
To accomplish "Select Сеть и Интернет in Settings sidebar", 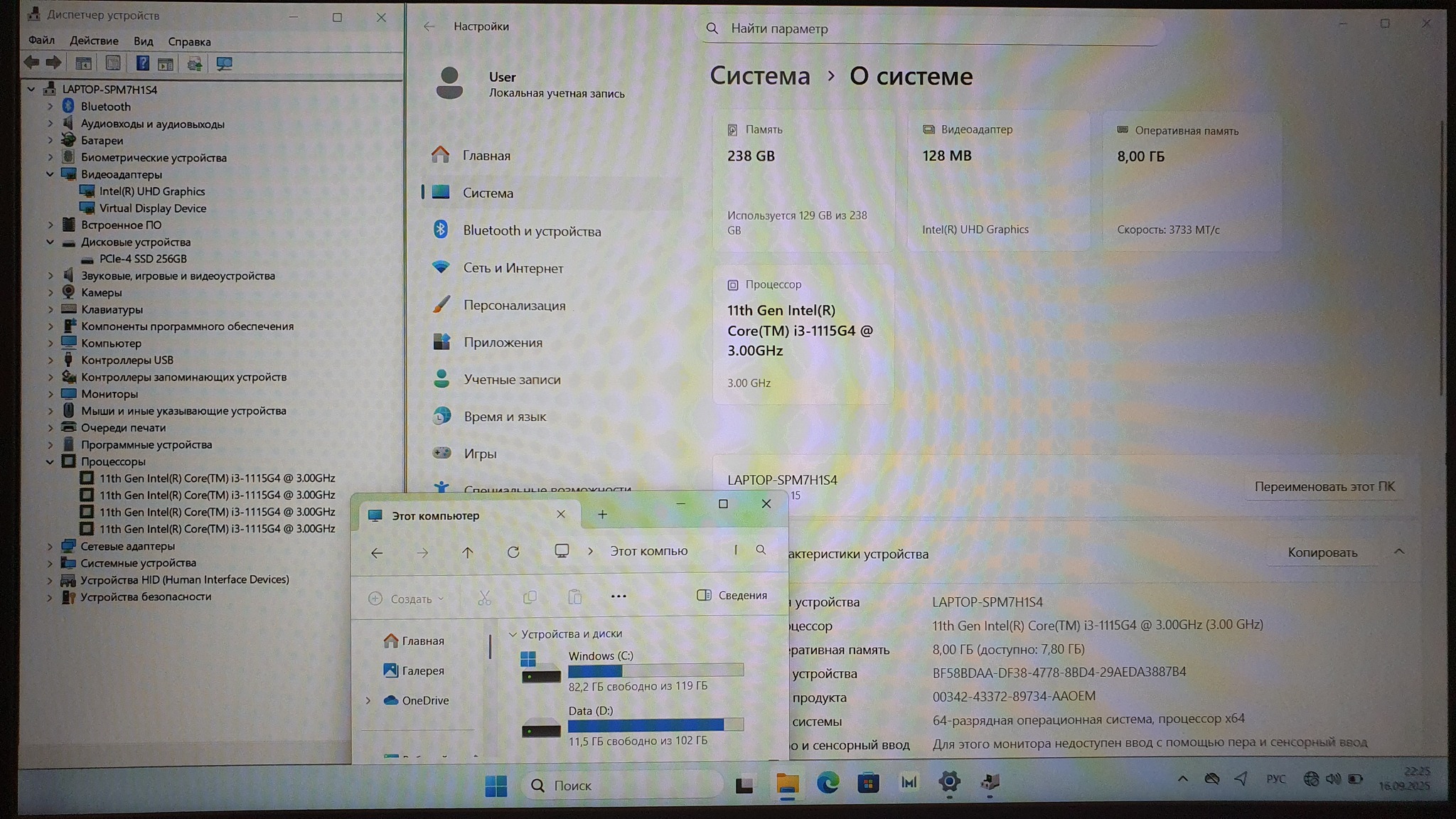I will pyautogui.click(x=513, y=268).
